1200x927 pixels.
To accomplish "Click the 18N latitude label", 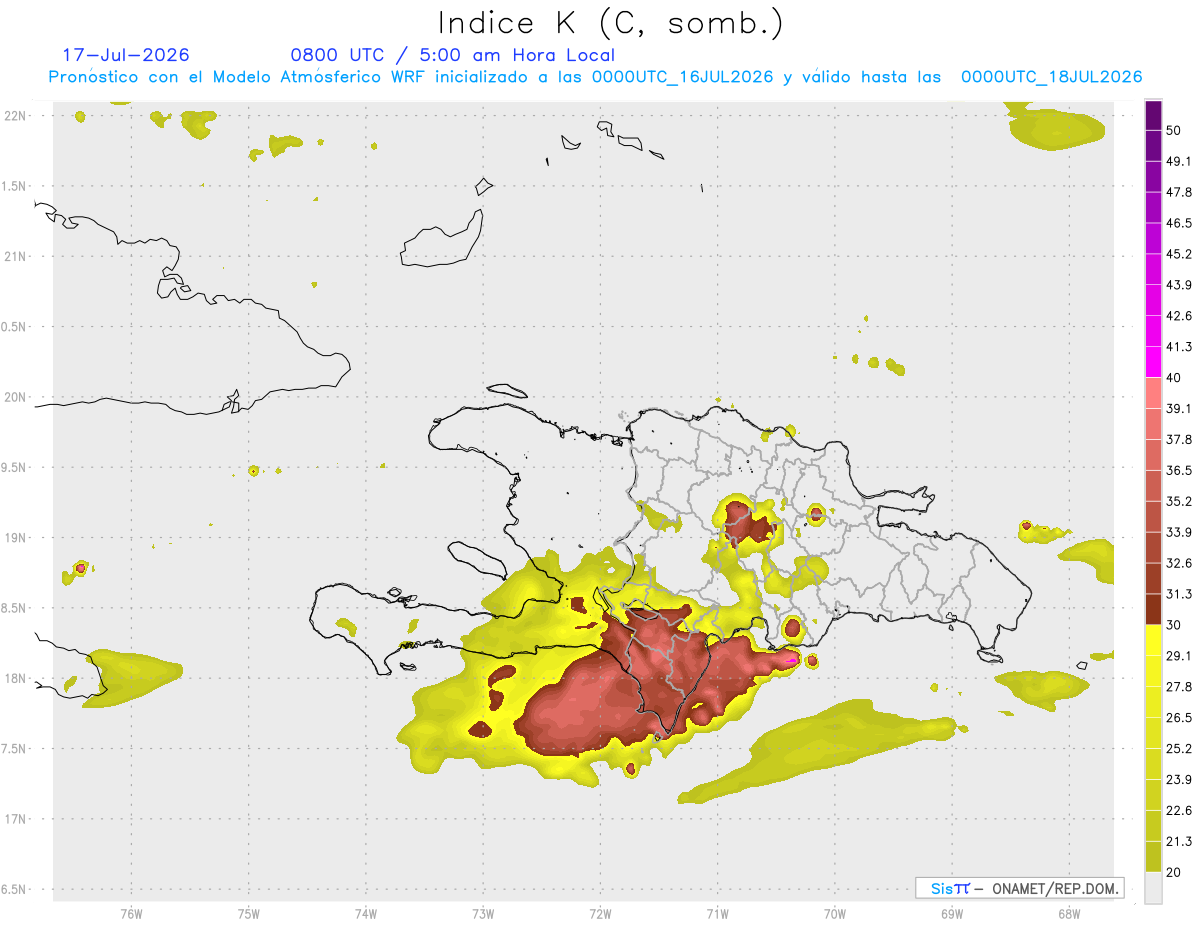I will [15, 678].
